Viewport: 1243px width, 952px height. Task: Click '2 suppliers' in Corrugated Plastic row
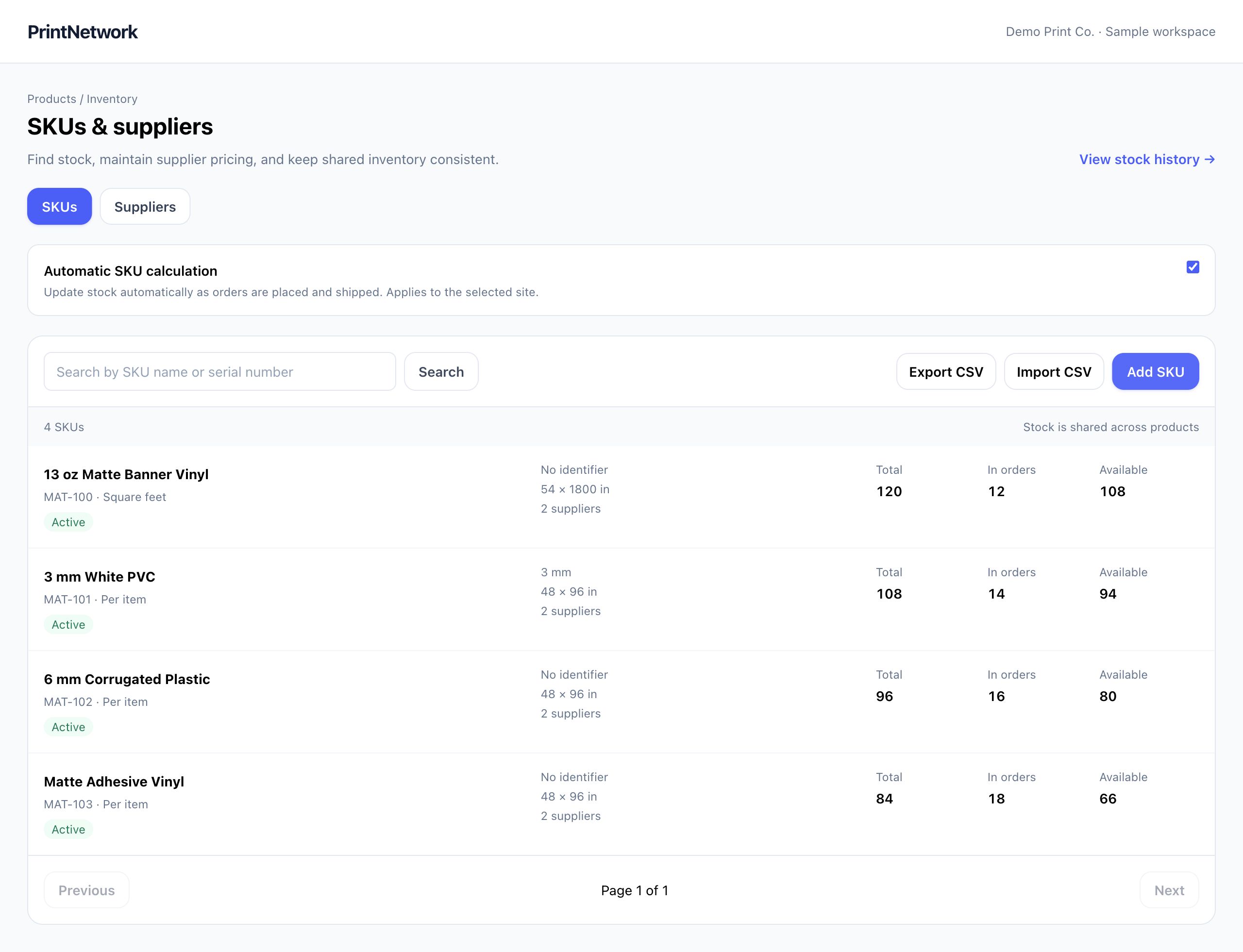pos(570,714)
